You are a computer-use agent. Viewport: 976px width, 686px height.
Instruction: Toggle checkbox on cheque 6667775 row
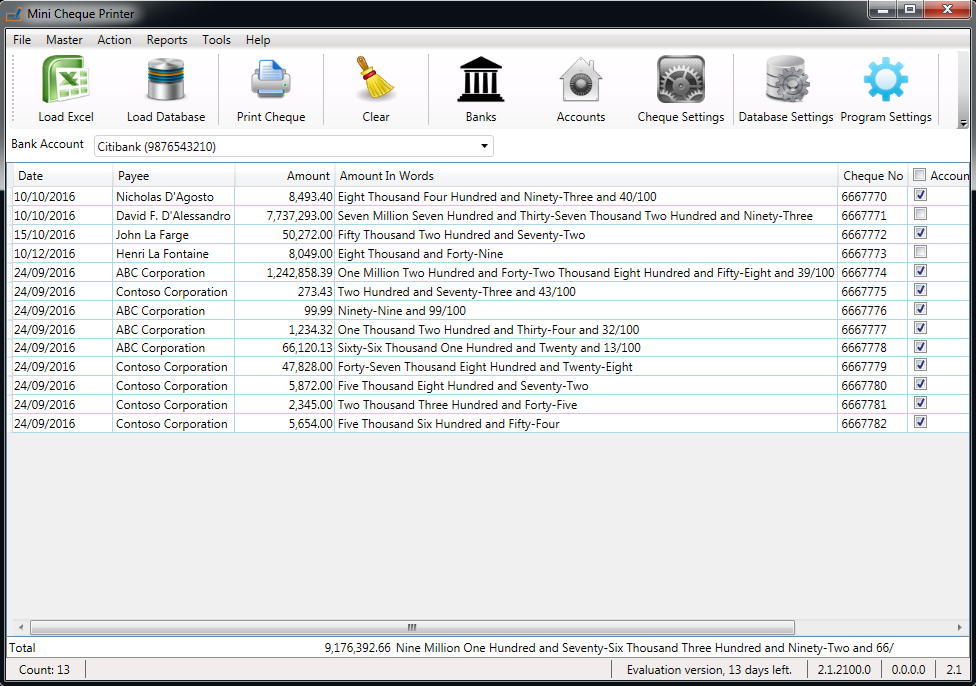(x=921, y=290)
